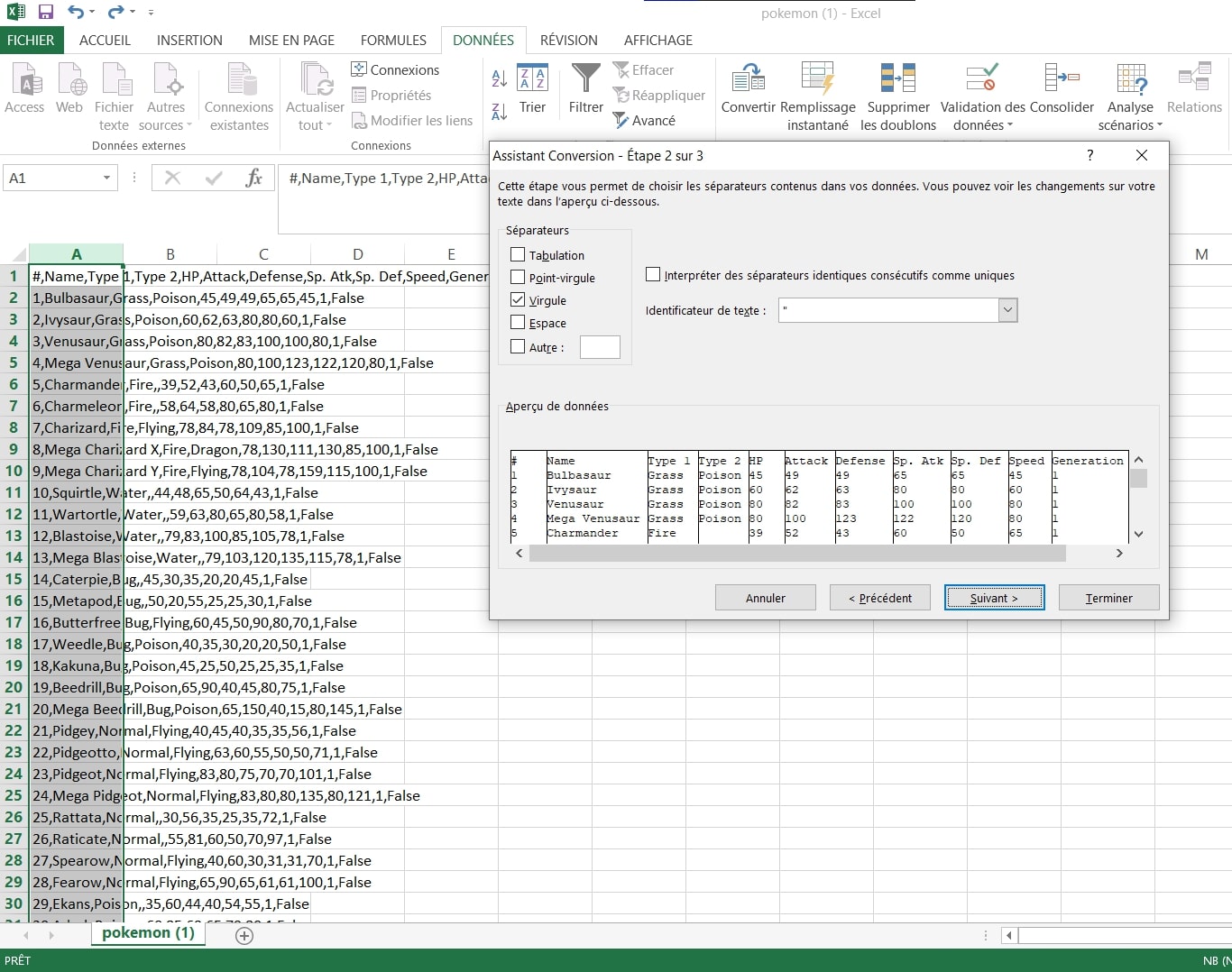This screenshot has width=1232, height=972.
Task: Click Réappliquer filter
Action: click(658, 95)
